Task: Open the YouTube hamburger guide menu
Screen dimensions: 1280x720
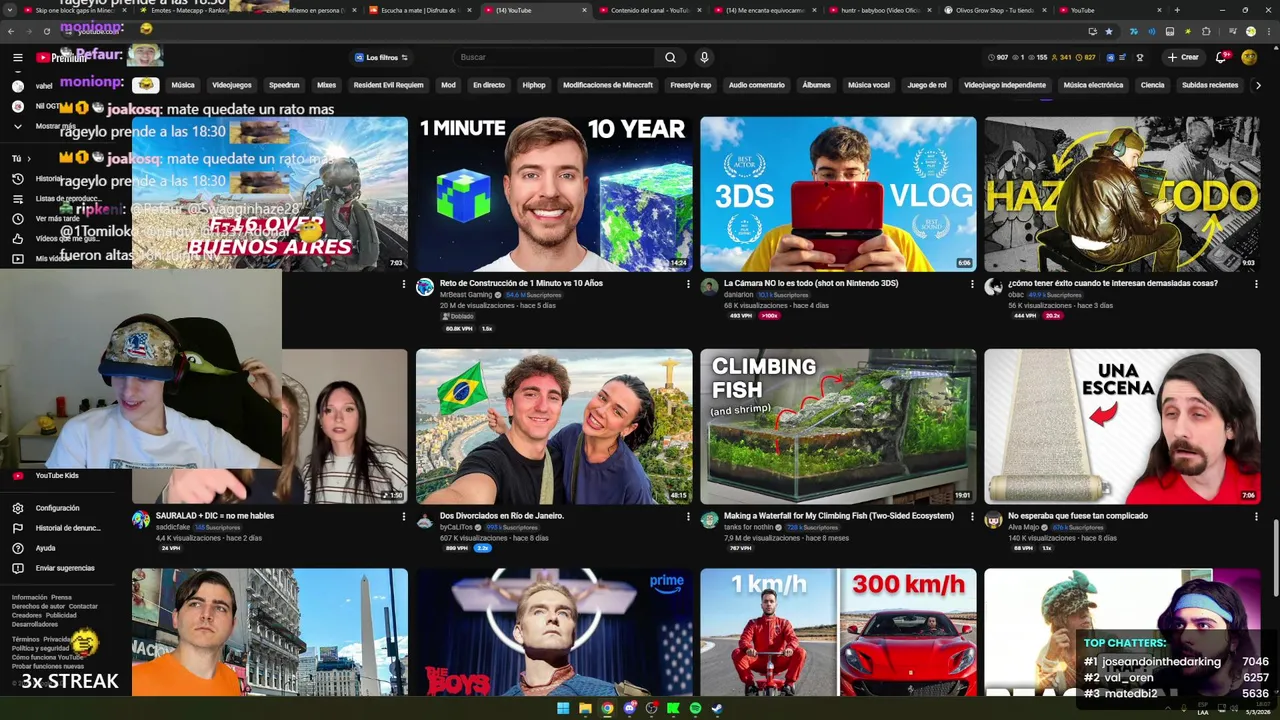Action: (17, 57)
